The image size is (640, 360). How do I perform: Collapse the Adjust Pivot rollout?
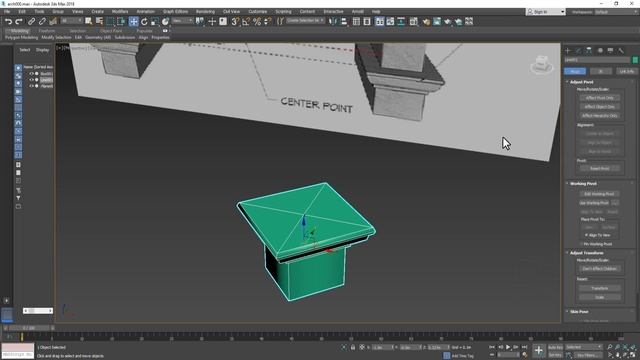point(581,82)
